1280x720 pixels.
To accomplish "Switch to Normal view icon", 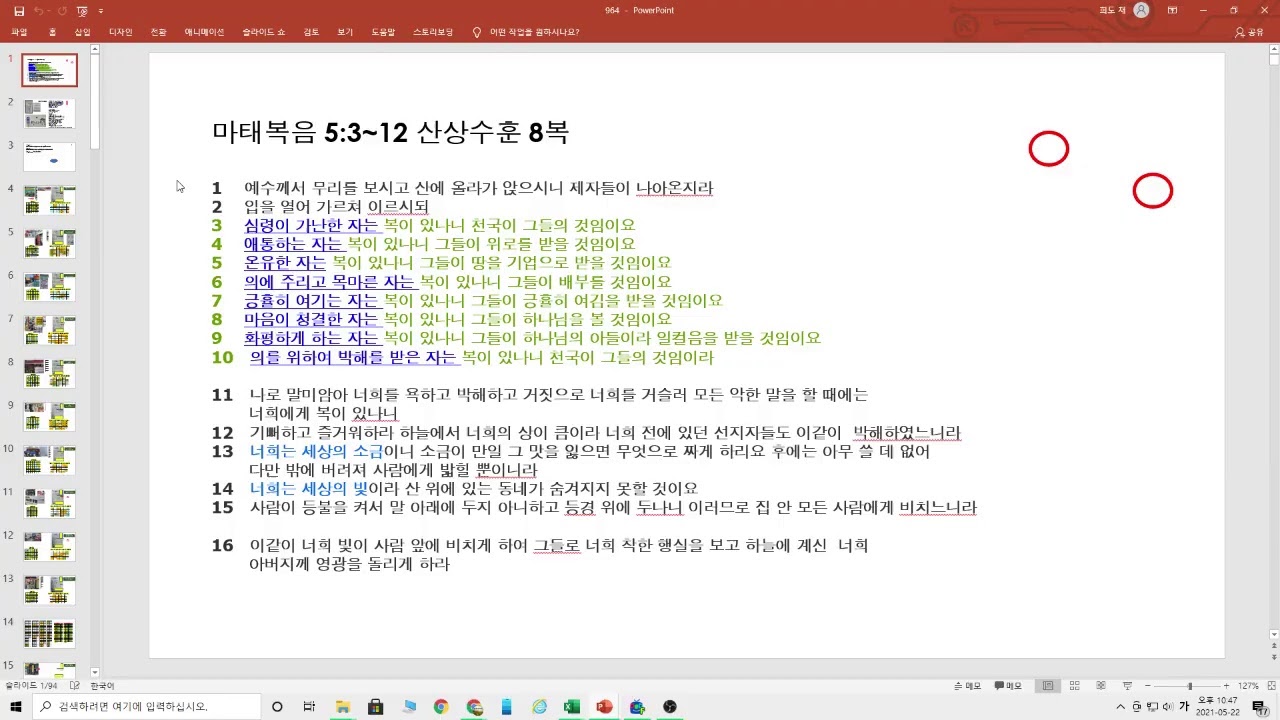I will [1047, 686].
